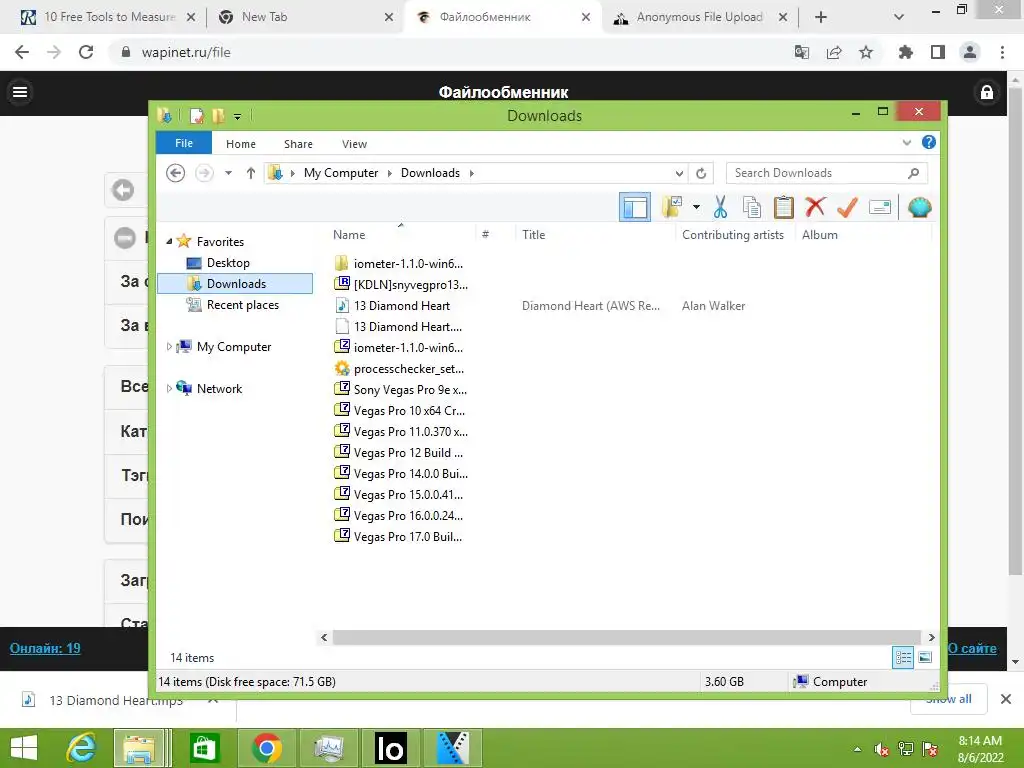Select Downloads in navigation pane
The image size is (1024, 768).
tap(236, 283)
